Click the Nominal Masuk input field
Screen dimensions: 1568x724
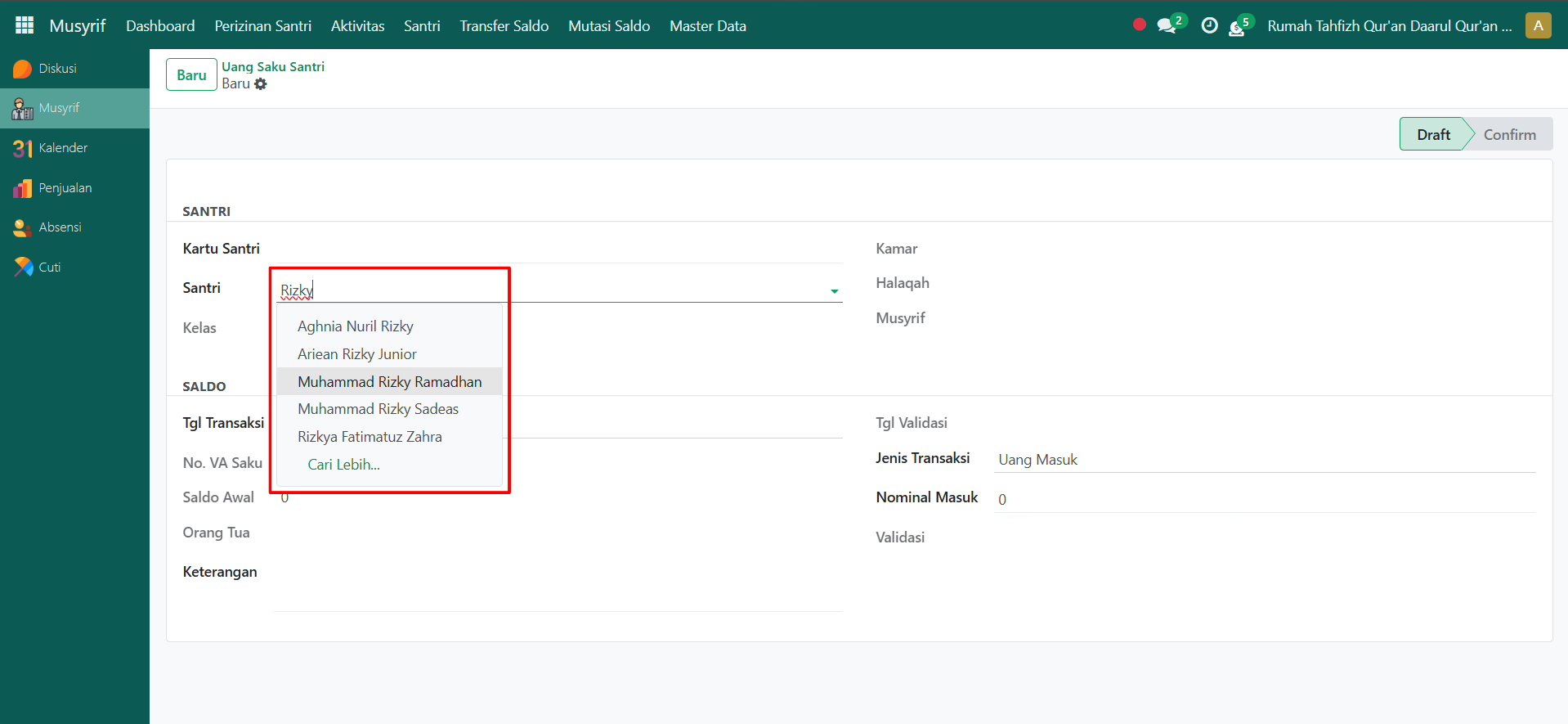point(1263,499)
